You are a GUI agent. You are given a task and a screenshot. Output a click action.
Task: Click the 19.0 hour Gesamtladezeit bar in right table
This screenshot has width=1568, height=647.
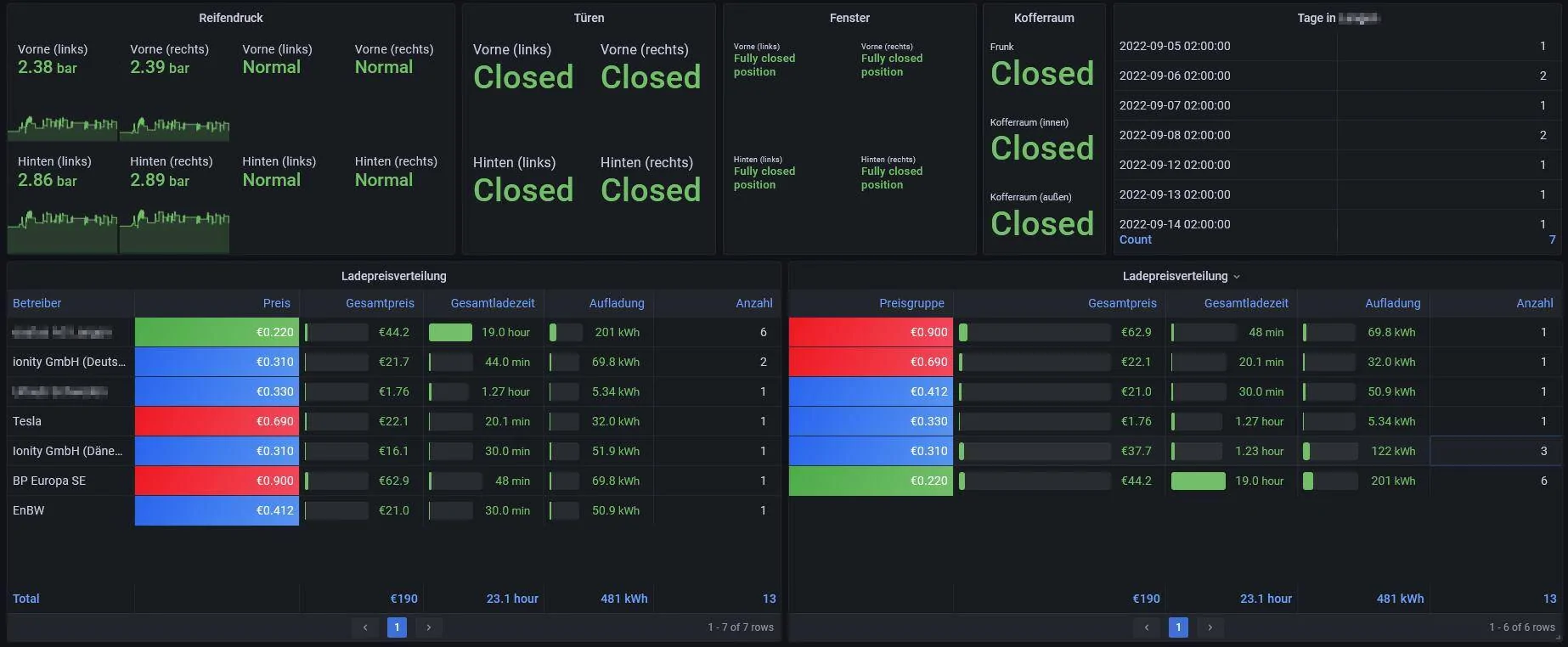pos(1198,481)
